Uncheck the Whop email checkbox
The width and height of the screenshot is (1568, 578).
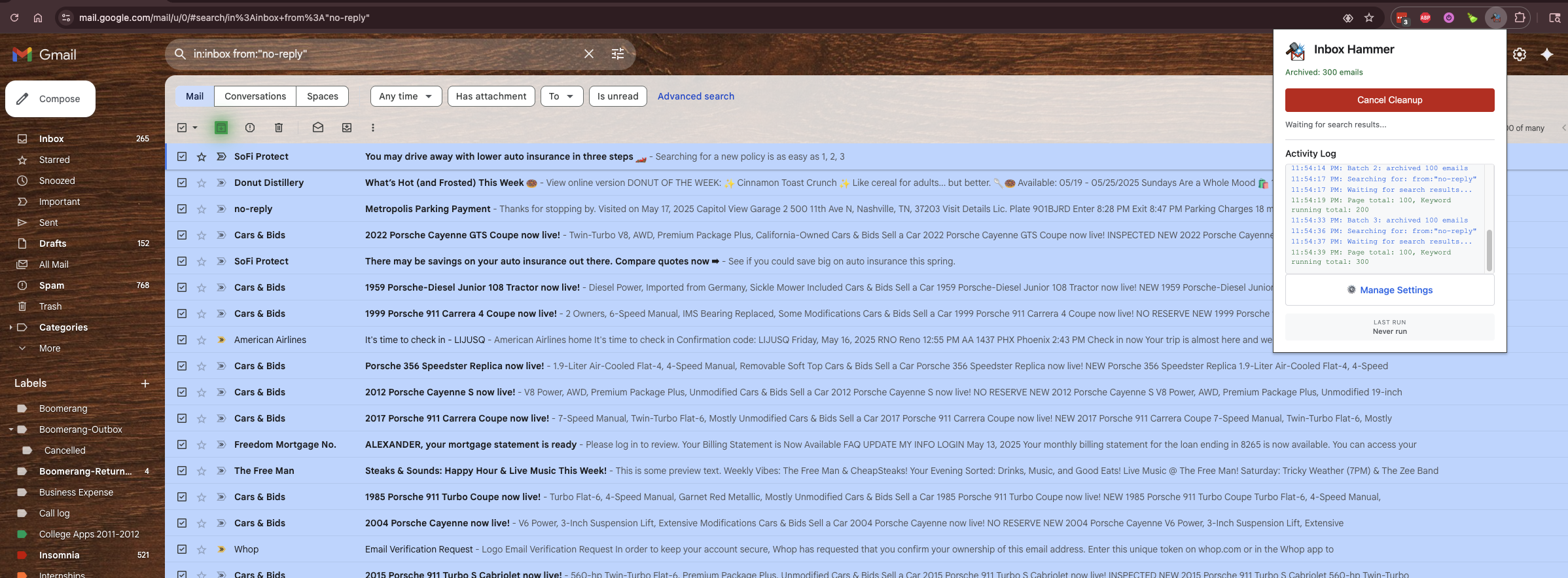(182, 549)
